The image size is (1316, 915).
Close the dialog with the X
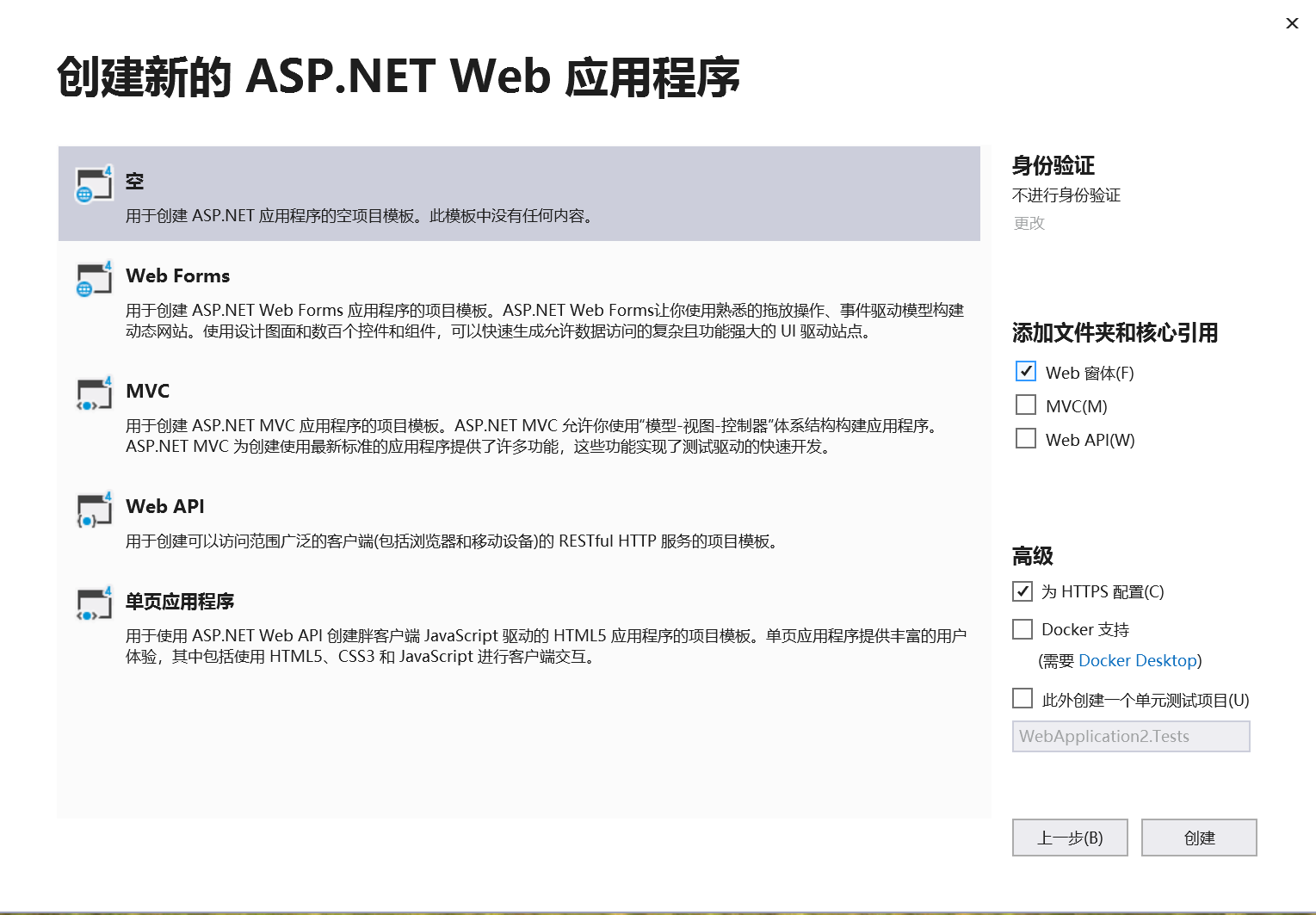click(1292, 23)
